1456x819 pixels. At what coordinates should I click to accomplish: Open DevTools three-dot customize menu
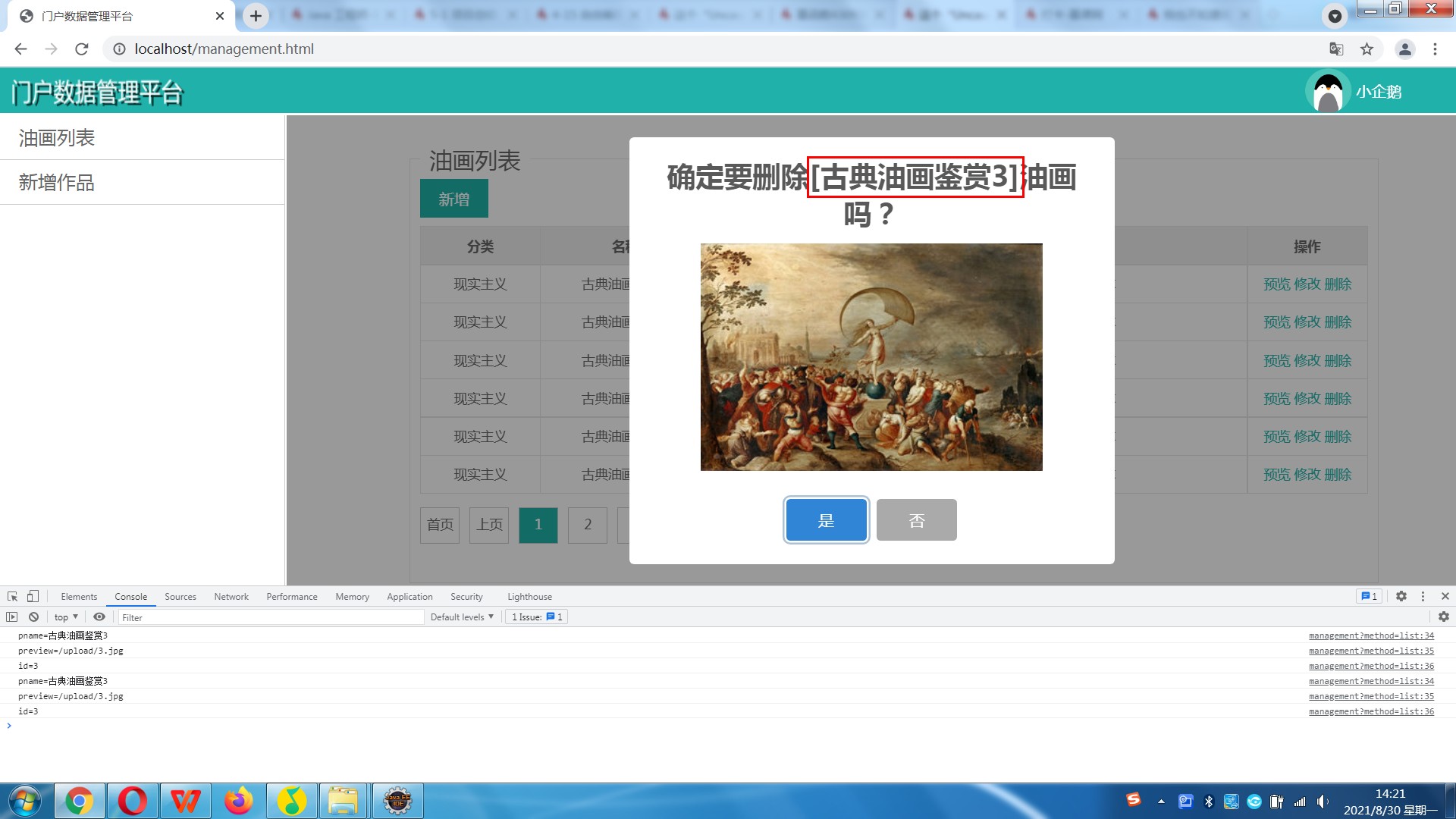point(1423,597)
